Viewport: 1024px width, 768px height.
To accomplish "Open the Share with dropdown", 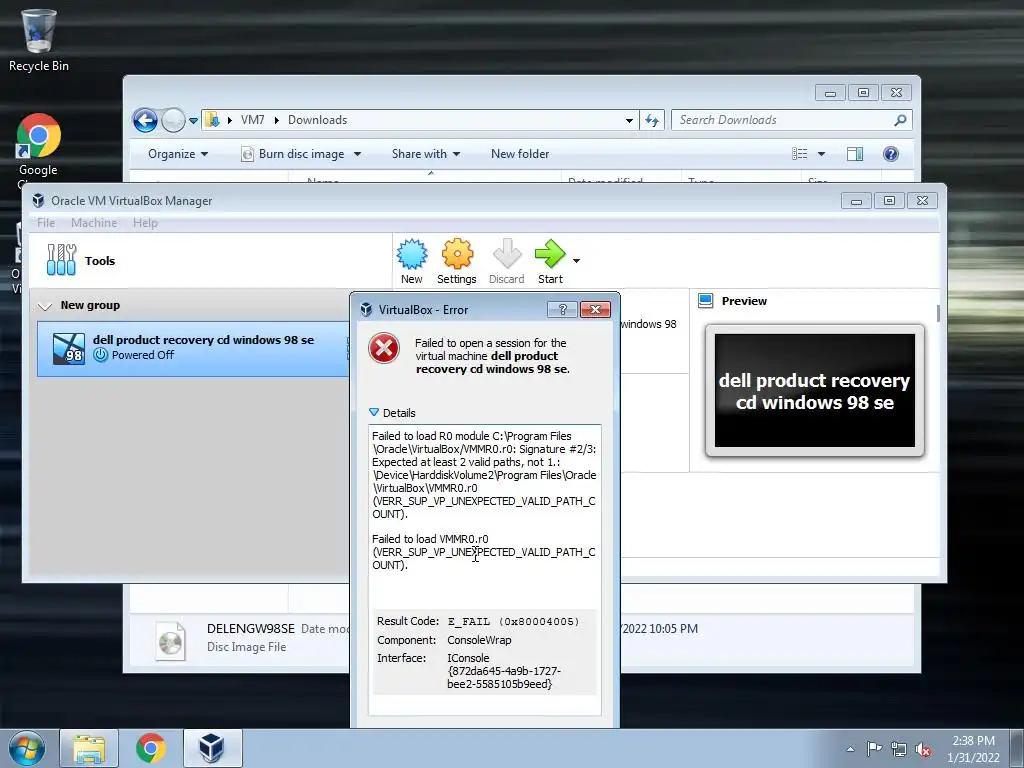I will pos(426,154).
